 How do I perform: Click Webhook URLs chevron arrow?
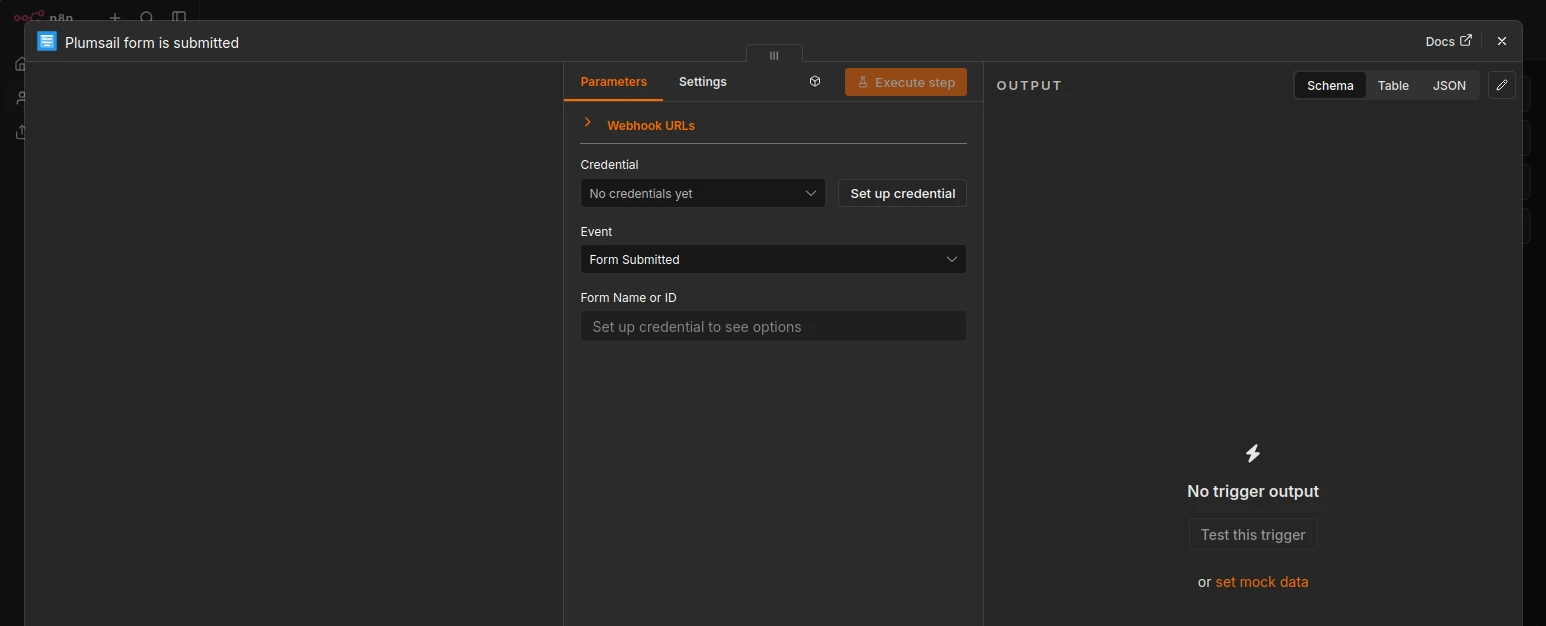tap(588, 122)
